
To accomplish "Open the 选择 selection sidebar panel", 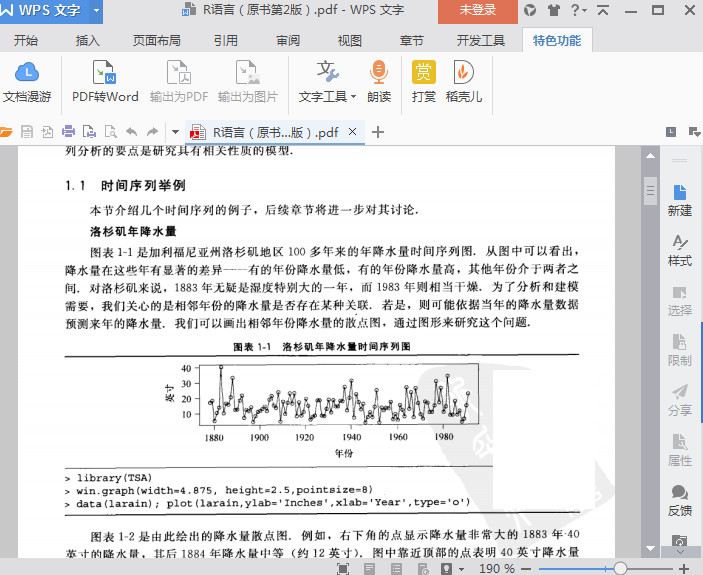I will pos(680,301).
